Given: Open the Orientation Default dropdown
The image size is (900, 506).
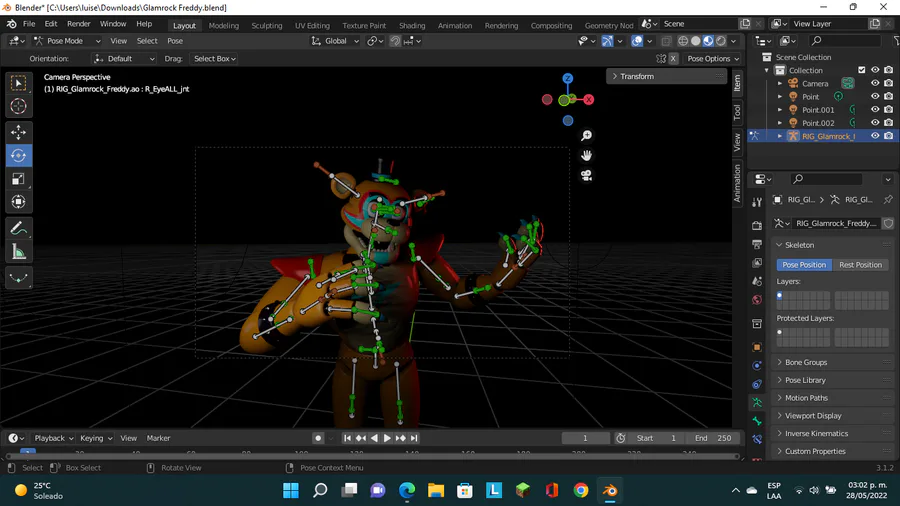Looking at the screenshot, I should [123, 59].
